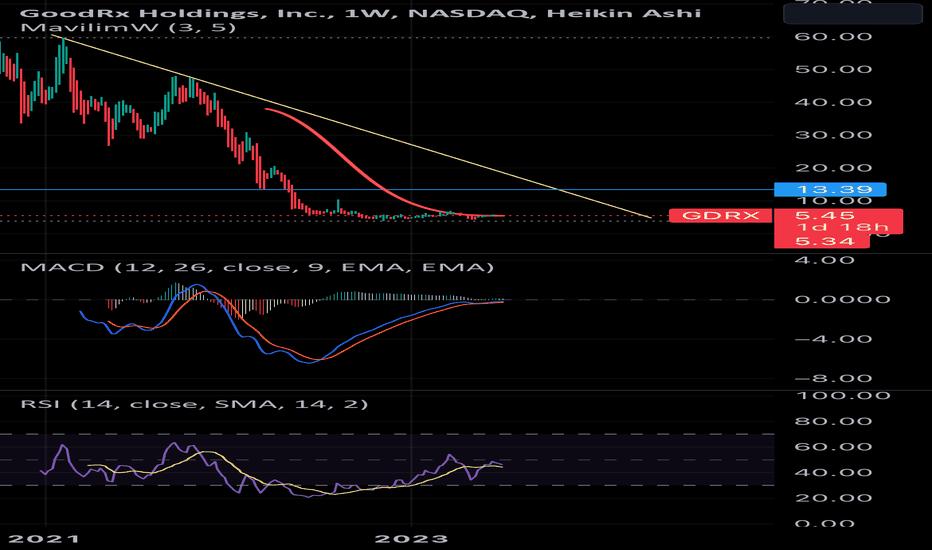The height and width of the screenshot is (550, 932).
Task: Click the 40.00 RSI axis label
Action: coord(833,473)
